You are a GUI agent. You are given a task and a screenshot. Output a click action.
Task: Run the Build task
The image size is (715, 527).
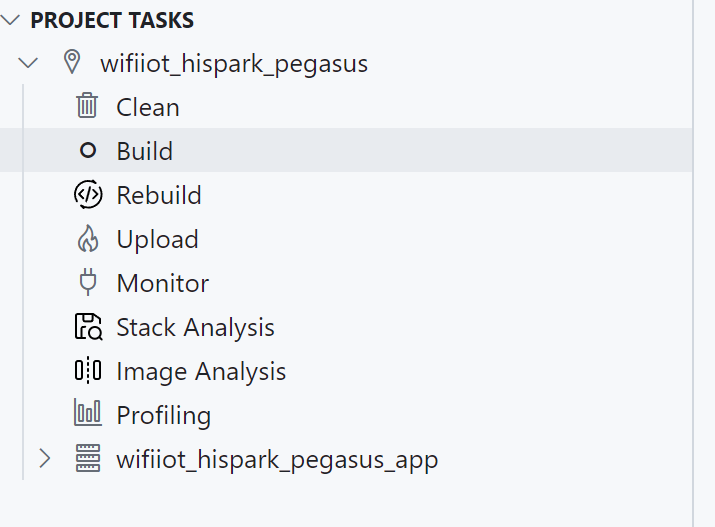(x=145, y=151)
